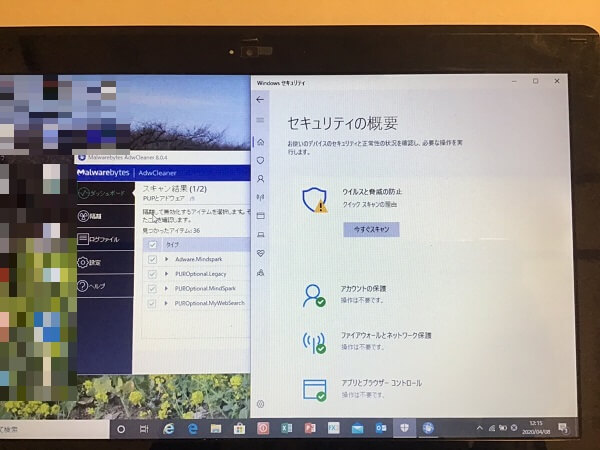Select the Home icon in Windows Security sidebar
The width and height of the screenshot is (600, 450).
click(261, 142)
